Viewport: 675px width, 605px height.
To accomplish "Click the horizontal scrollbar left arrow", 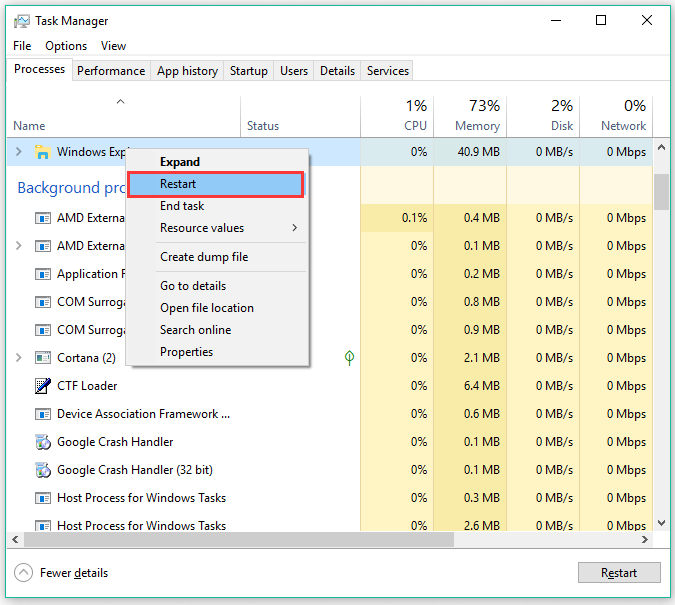I will [x=15, y=539].
